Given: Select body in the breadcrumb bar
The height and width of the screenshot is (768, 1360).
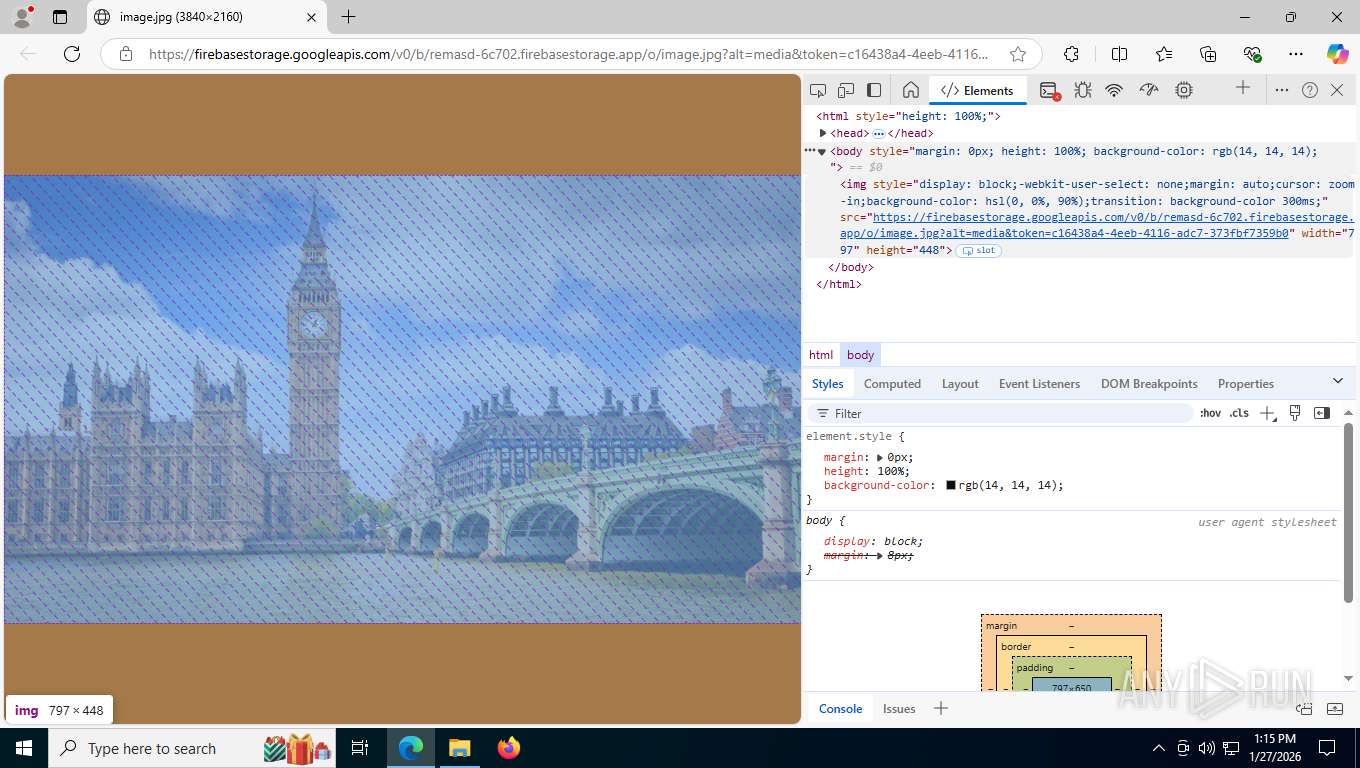Looking at the screenshot, I should 860,355.
